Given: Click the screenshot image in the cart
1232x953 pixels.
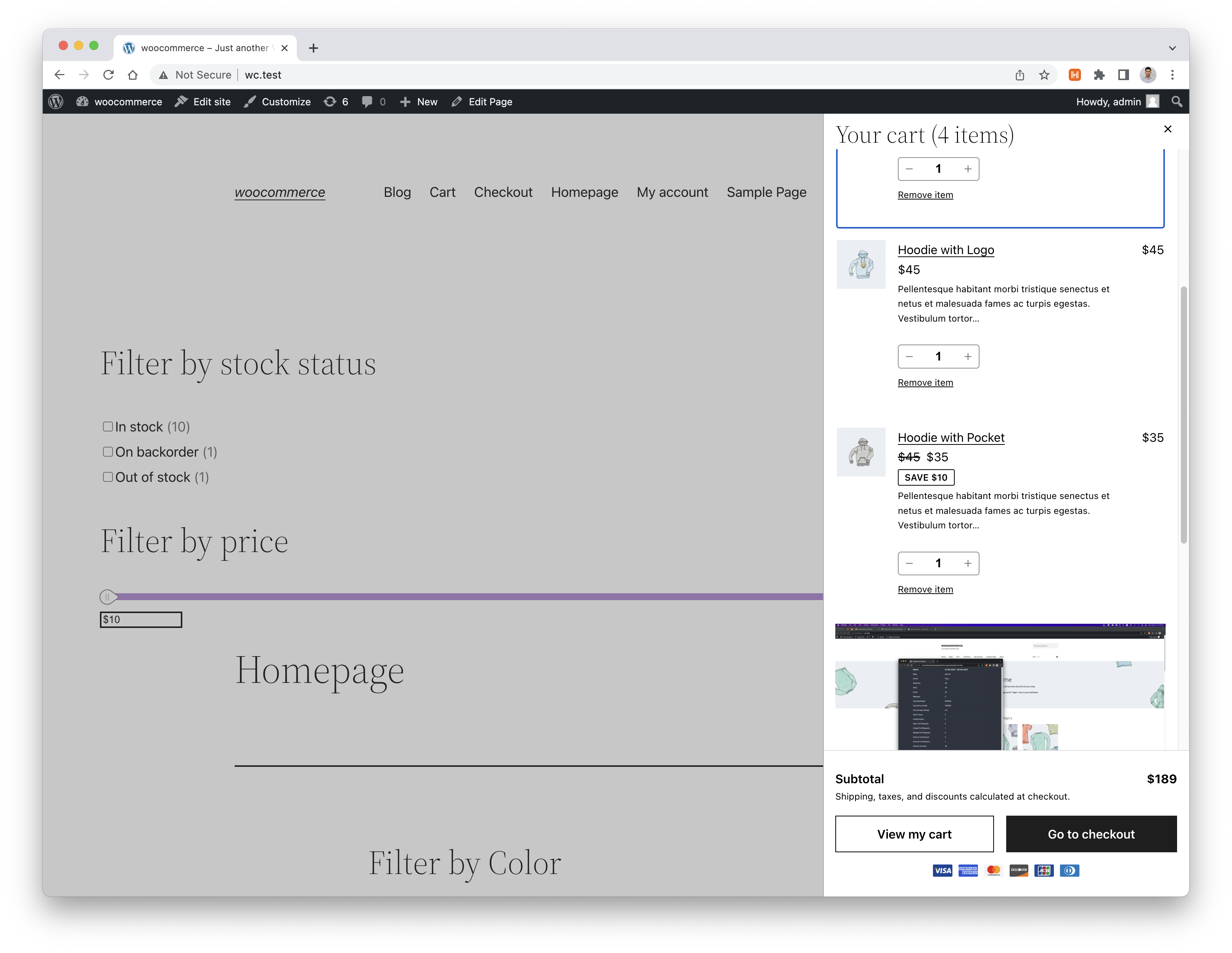Looking at the screenshot, I should pyautogui.click(x=1000, y=687).
